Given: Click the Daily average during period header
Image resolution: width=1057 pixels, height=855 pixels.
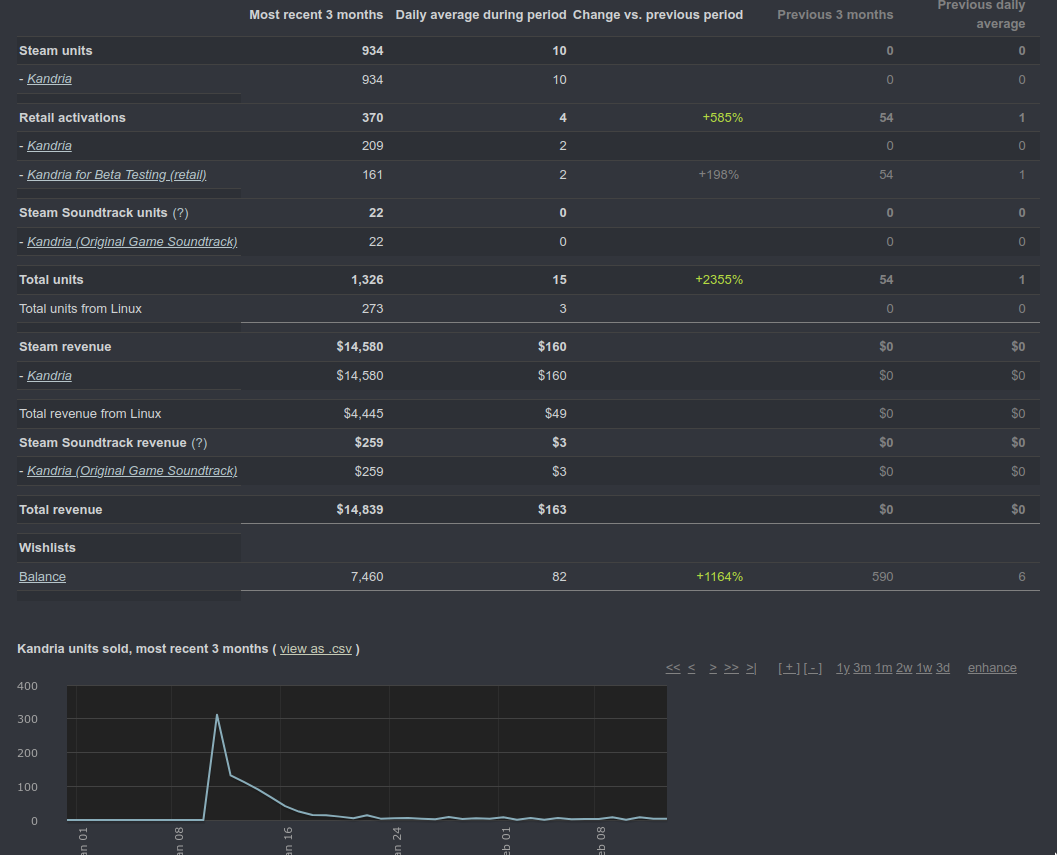Looking at the screenshot, I should tap(481, 15).
